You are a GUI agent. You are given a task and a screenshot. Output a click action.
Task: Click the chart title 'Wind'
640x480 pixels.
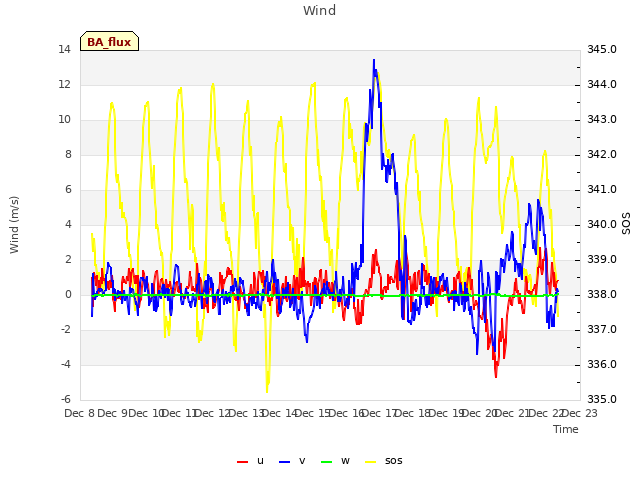click(x=320, y=10)
